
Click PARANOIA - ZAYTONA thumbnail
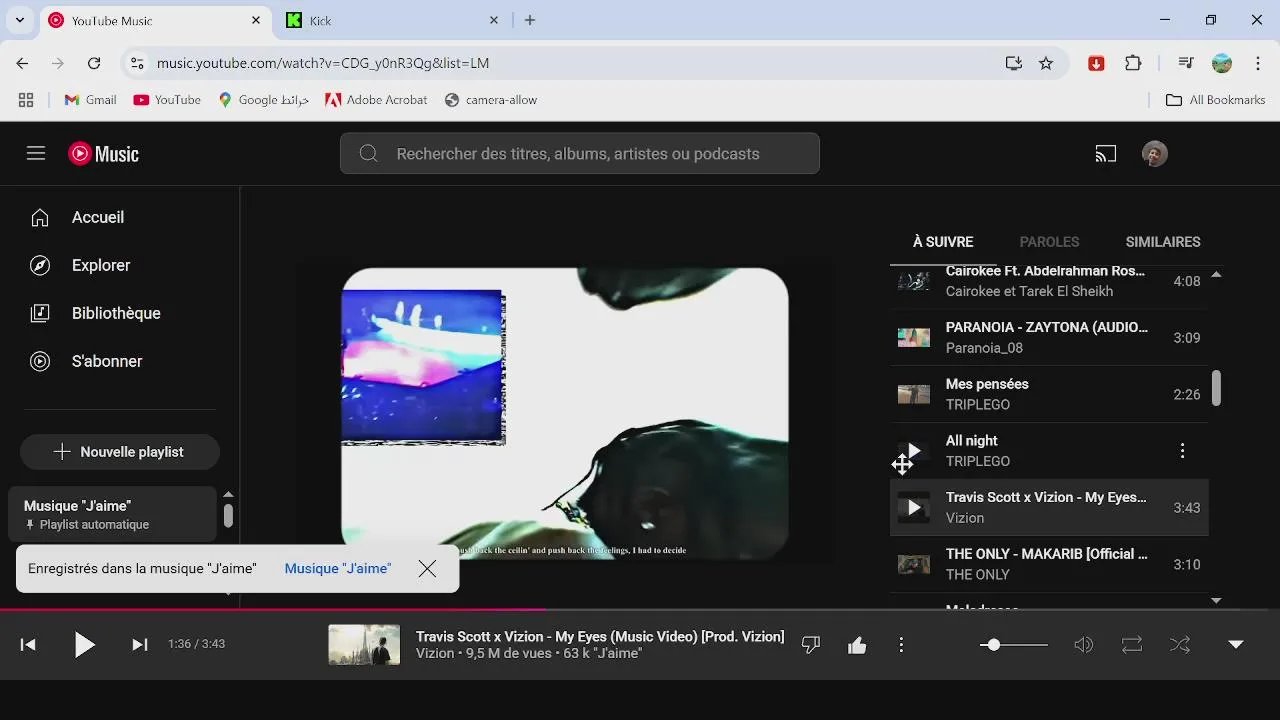914,338
